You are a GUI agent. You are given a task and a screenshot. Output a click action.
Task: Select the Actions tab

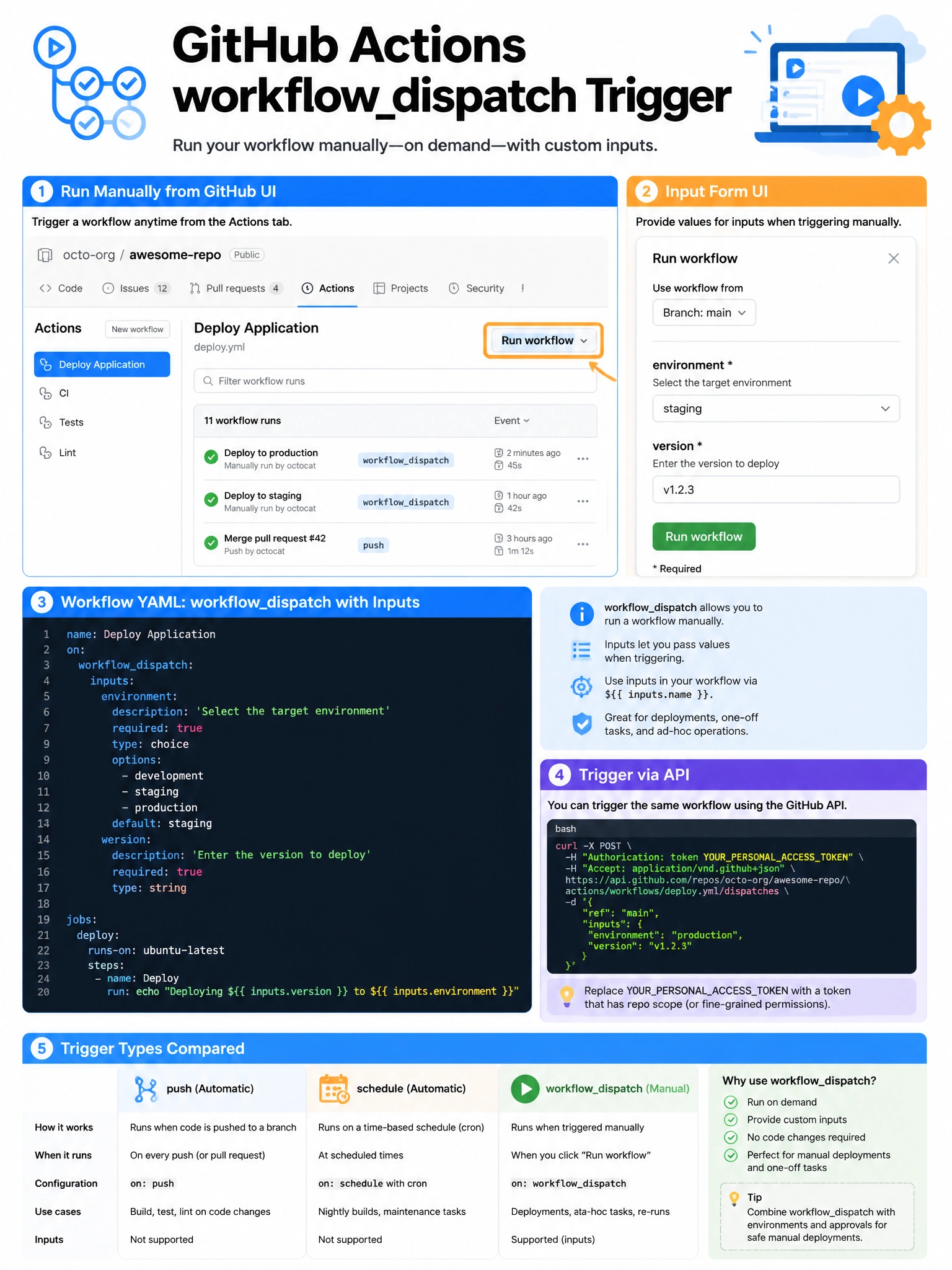click(x=328, y=288)
